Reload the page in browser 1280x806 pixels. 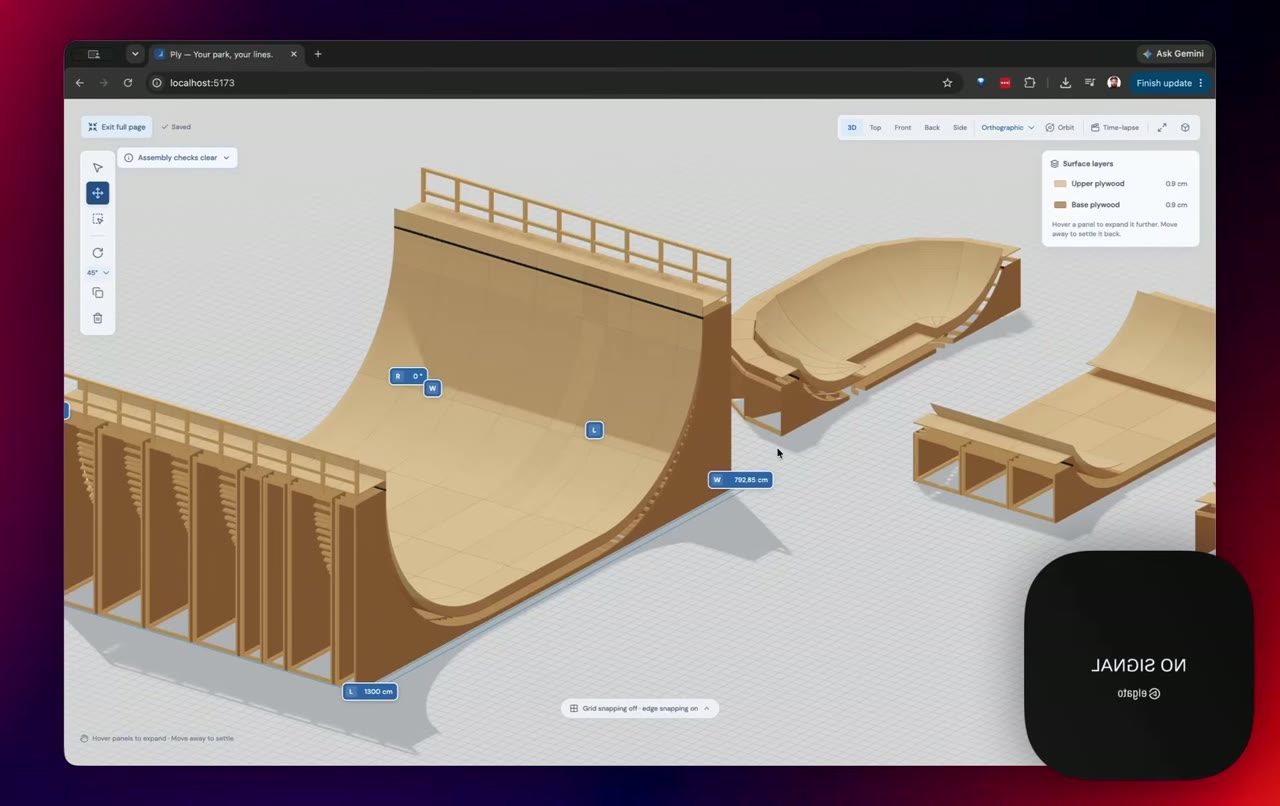point(128,83)
